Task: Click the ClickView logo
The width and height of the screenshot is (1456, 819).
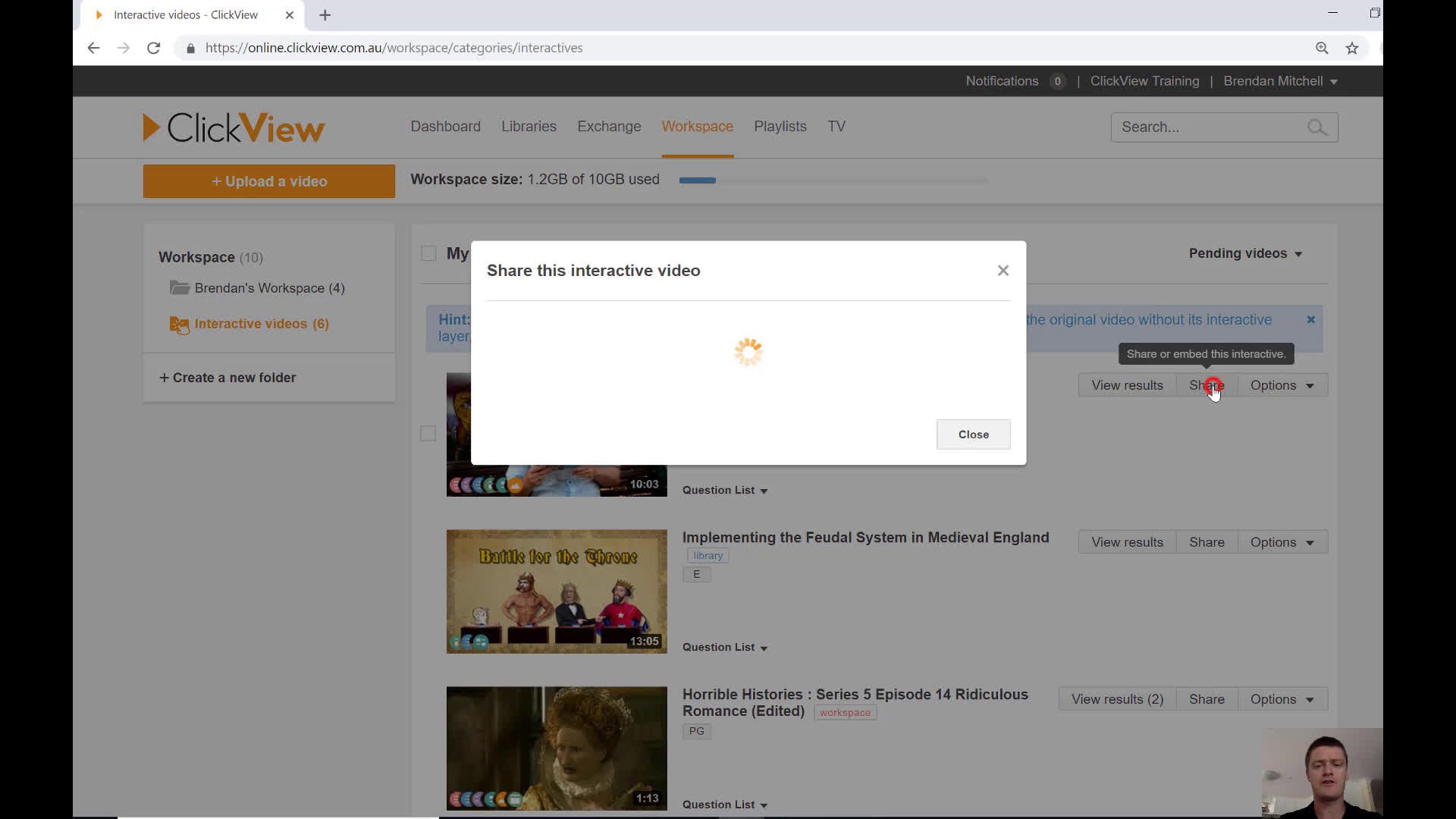Action: pyautogui.click(x=234, y=127)
